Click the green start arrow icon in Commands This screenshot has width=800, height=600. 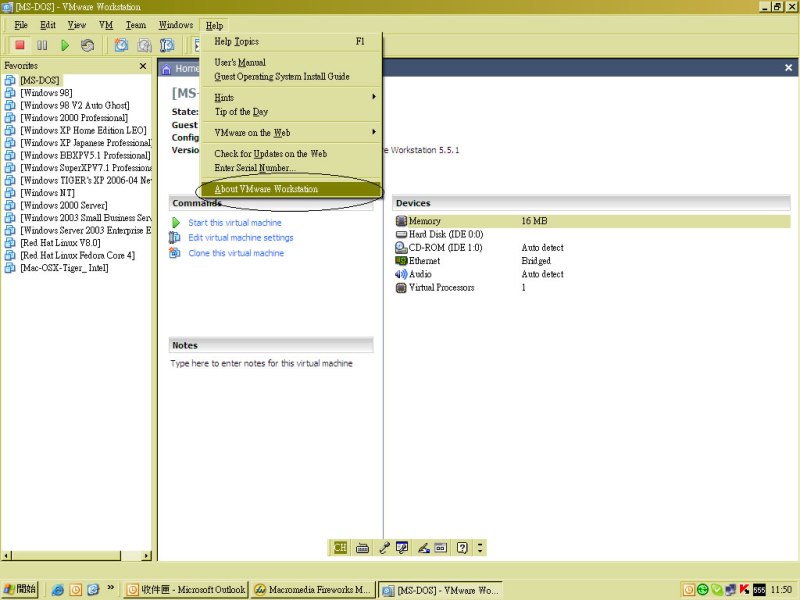176,222
